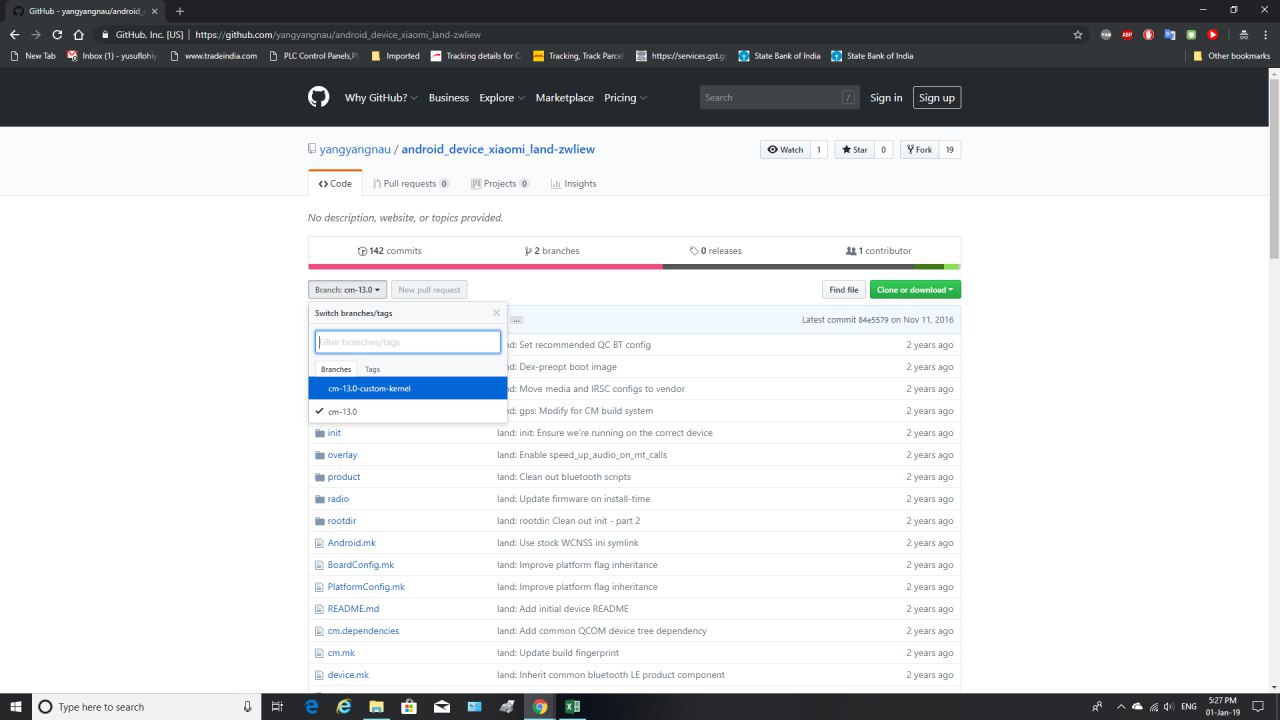
Task: Select the Branches tab in popup
Action: 336,369
